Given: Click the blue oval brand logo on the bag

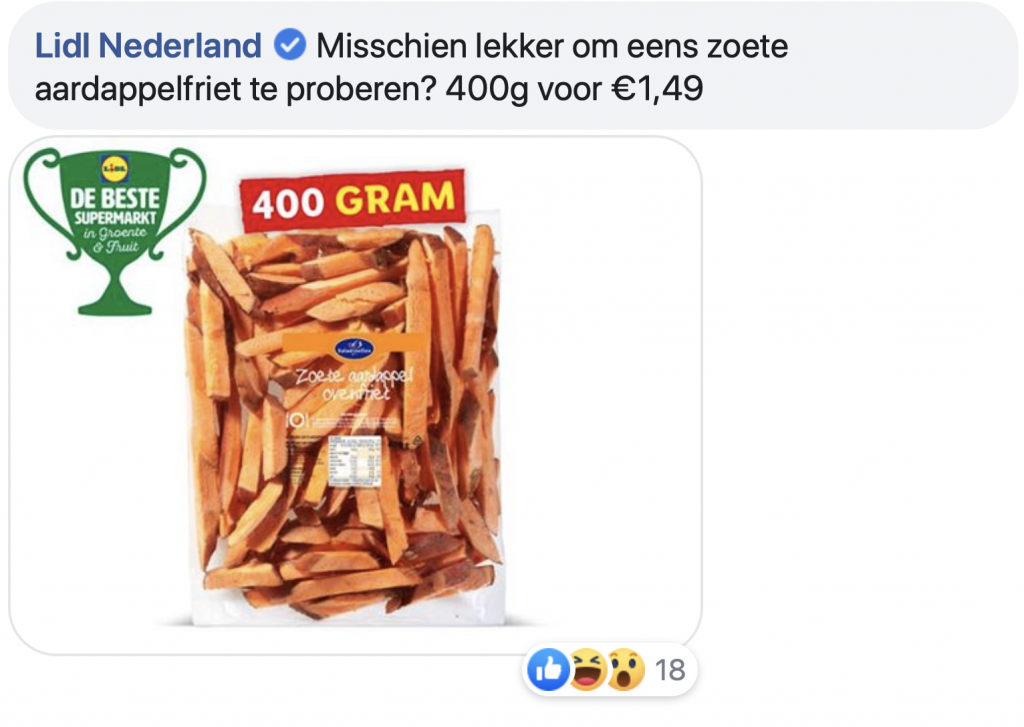Looking at the screenshot, I should click(x=355, y=349).
